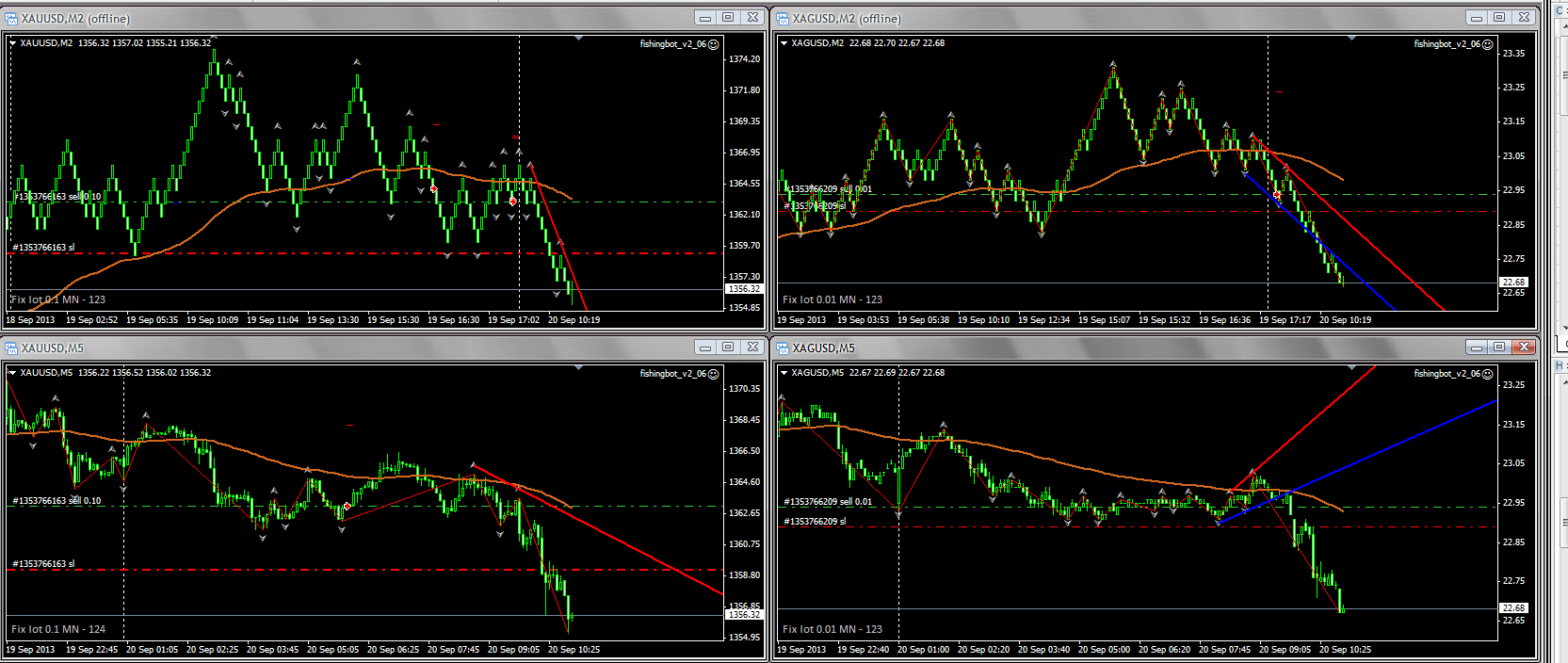Click the XAUUSD,M5 window's chart icon
1568x663 pixels.
[x=11, y=348]
